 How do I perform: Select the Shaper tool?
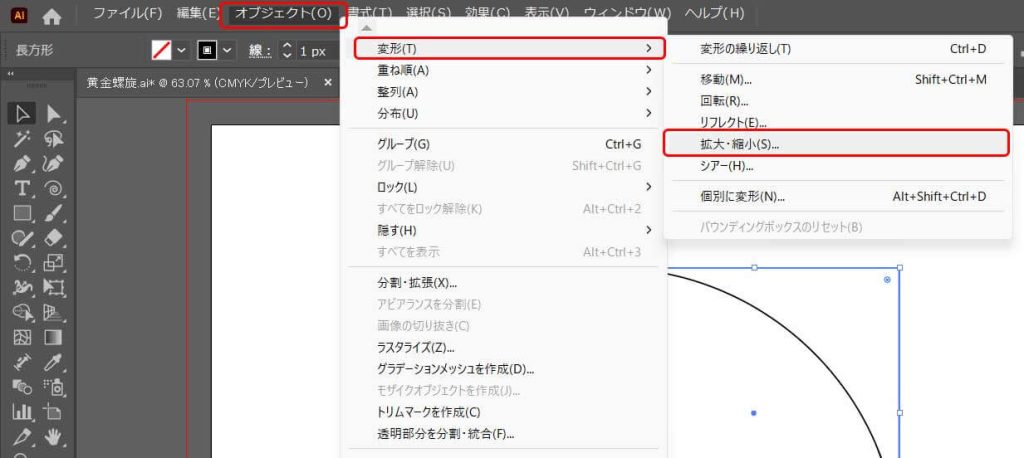coord(22,238)
